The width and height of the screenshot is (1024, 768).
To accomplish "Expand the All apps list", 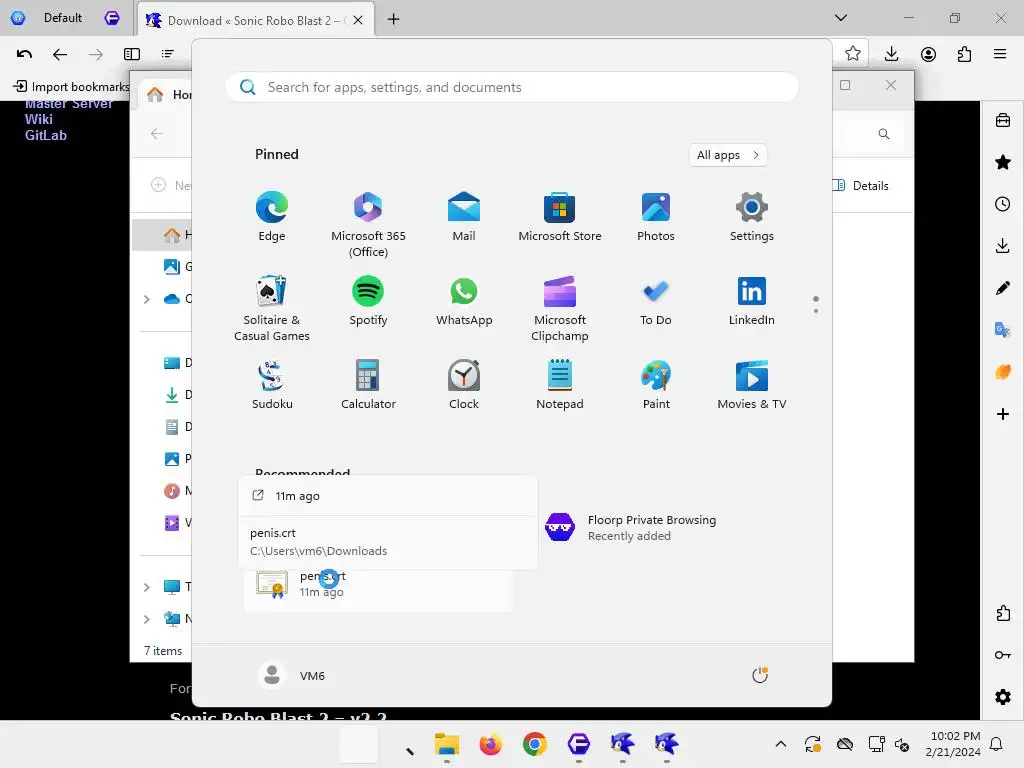I will tap(728, 155).
